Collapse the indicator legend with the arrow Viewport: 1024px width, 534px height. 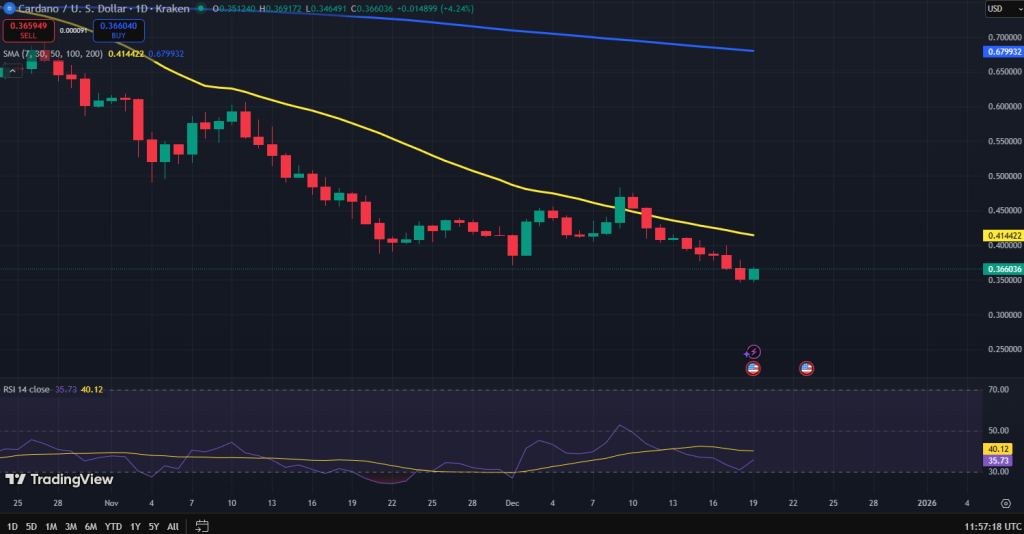click(12, 71)
